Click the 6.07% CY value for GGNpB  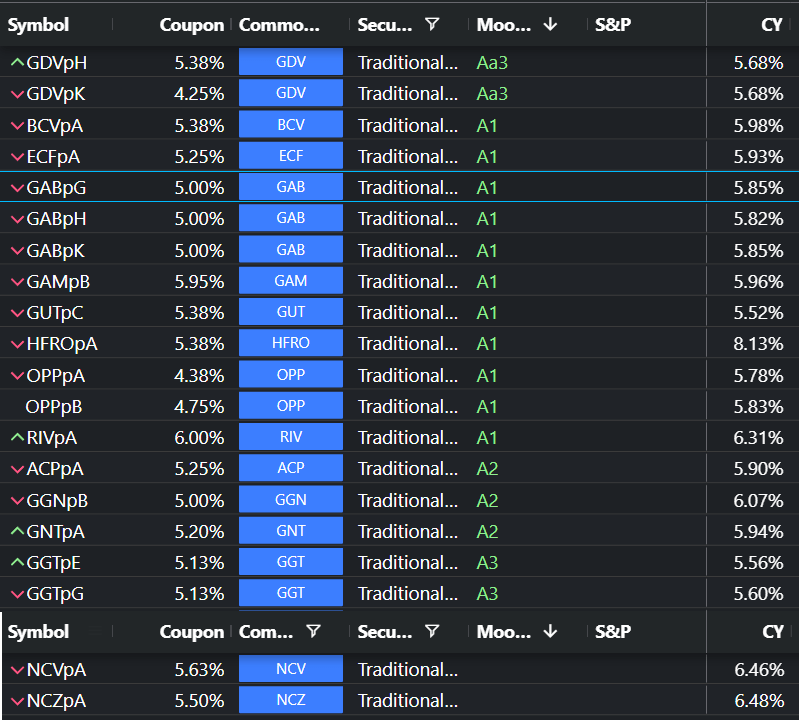[x=758, y=501]
